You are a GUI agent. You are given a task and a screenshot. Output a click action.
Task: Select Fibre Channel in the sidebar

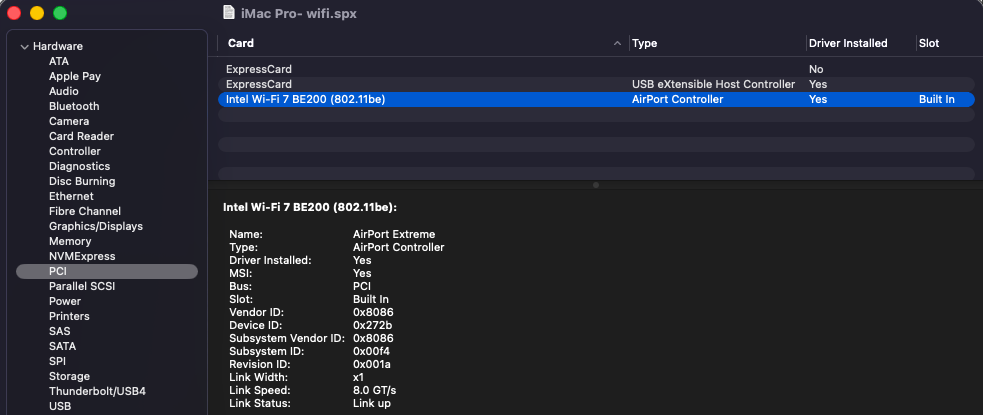(85, 211)
